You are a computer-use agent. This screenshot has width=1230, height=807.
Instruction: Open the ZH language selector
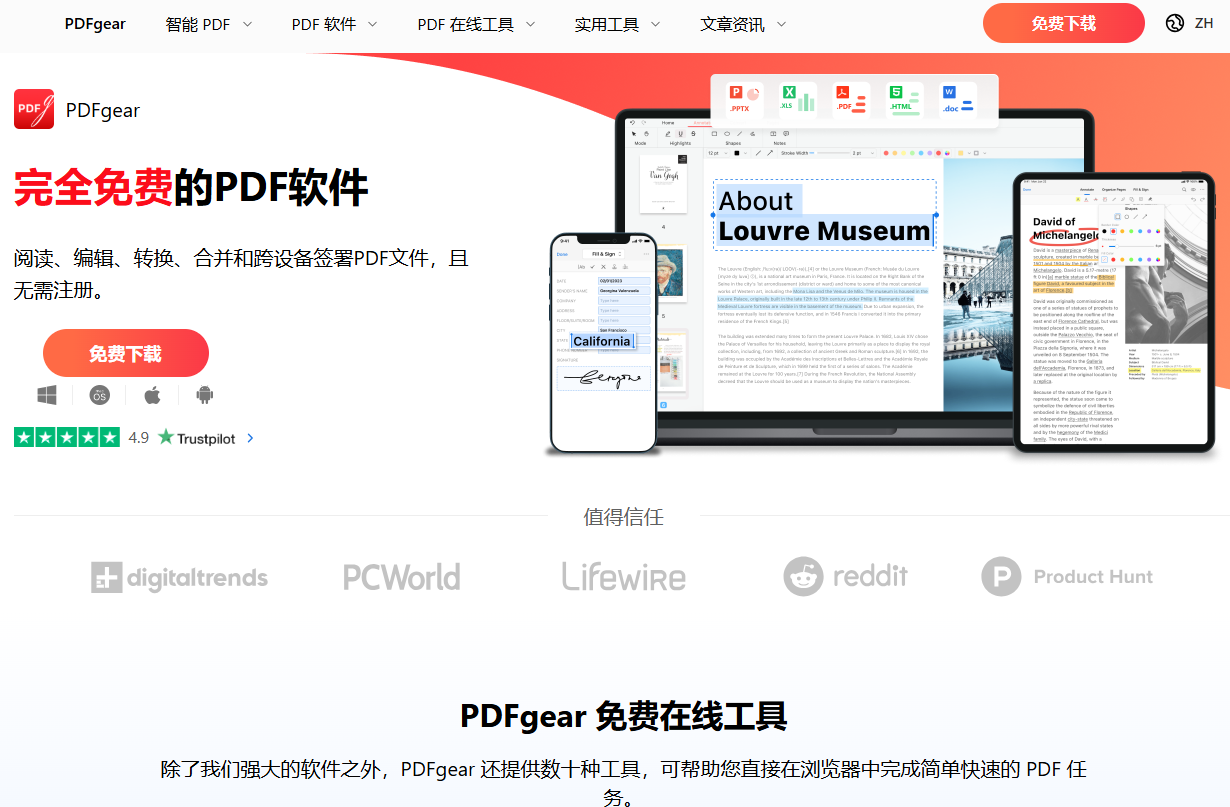pos(1204,23)
